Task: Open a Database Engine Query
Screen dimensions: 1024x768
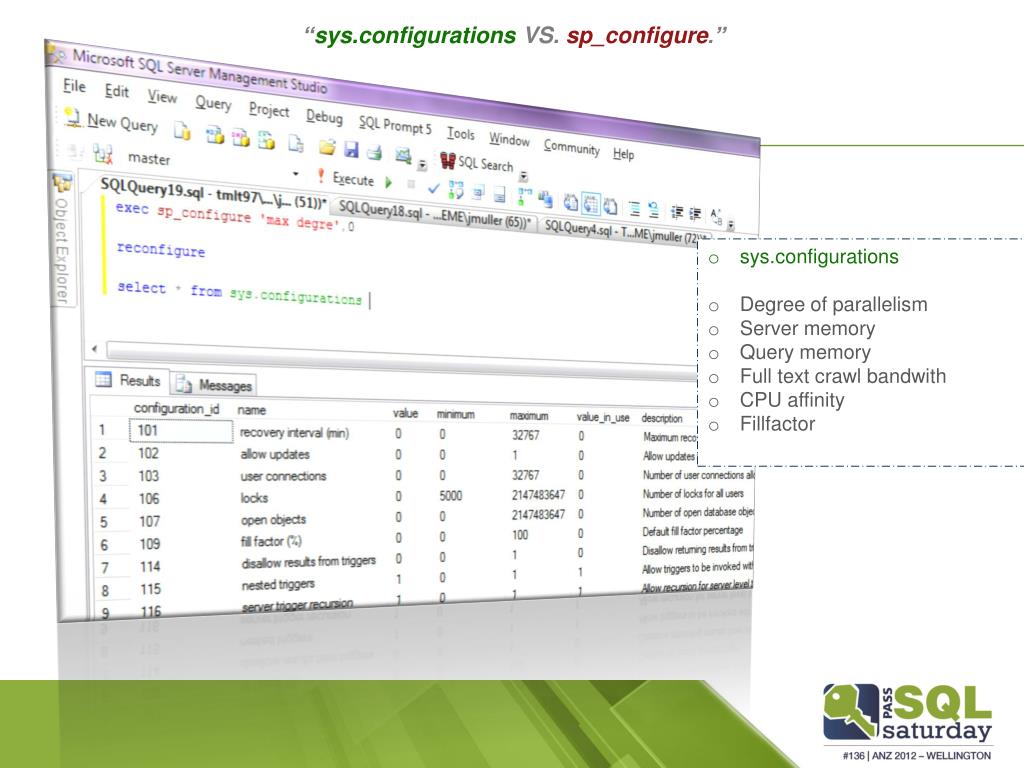Action: [x=182, y=131]
